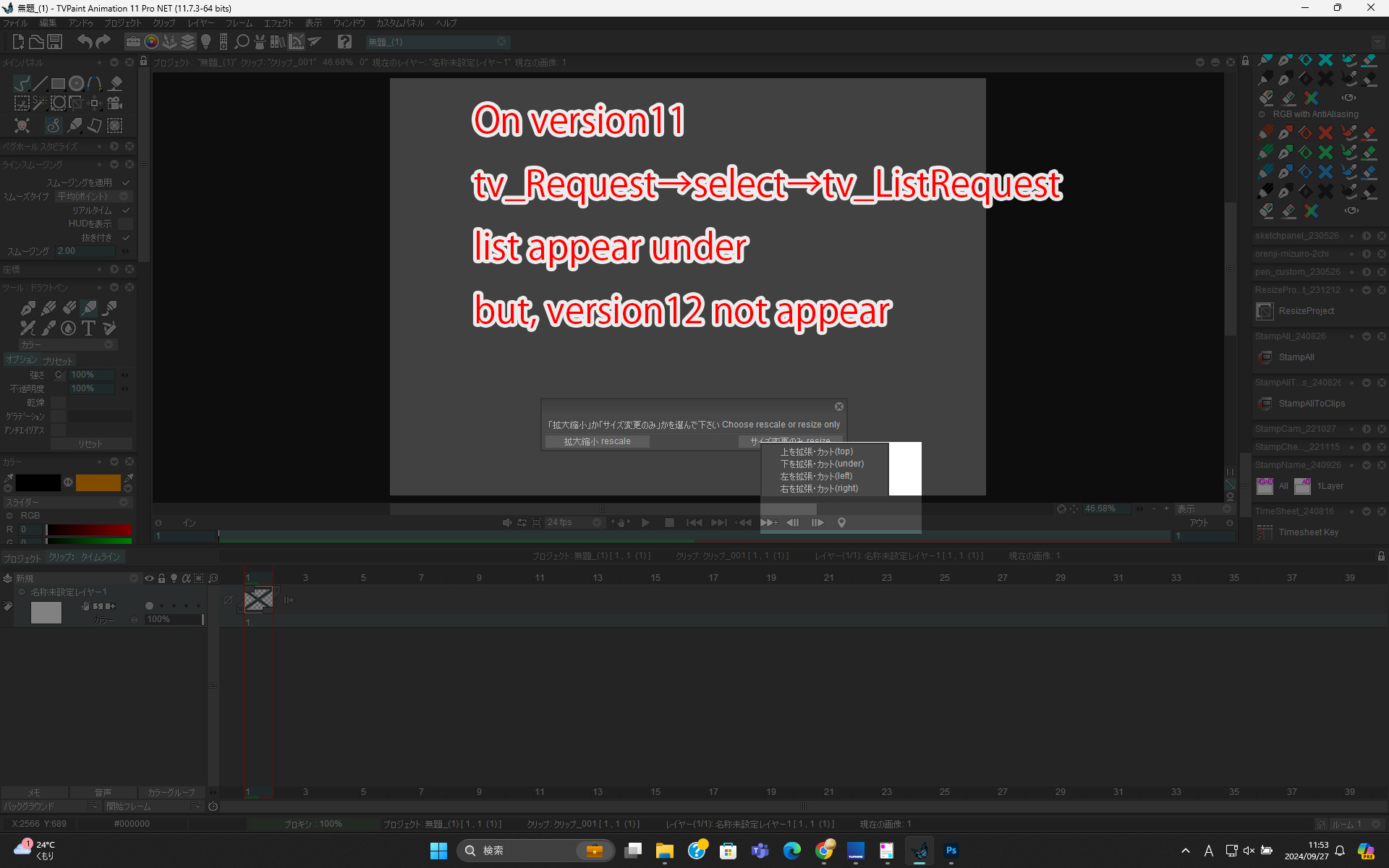Click the New Project icon in toolbar
Screen dimensions: 1389x868
coord(18,42)
